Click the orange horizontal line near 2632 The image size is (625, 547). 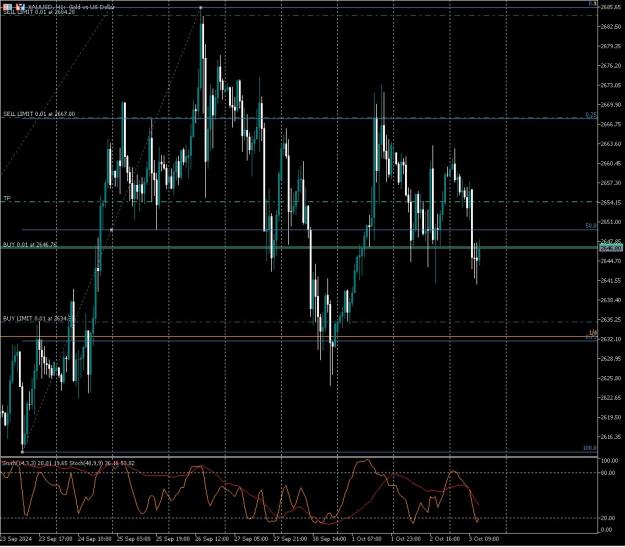299,337
